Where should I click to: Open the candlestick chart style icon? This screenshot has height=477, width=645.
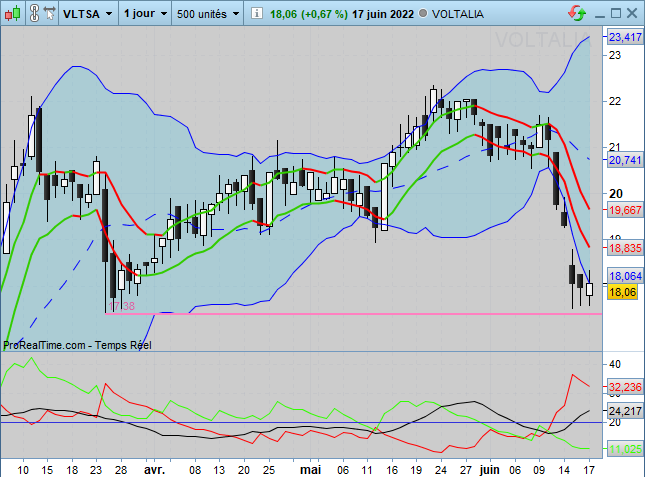[12, 14]
